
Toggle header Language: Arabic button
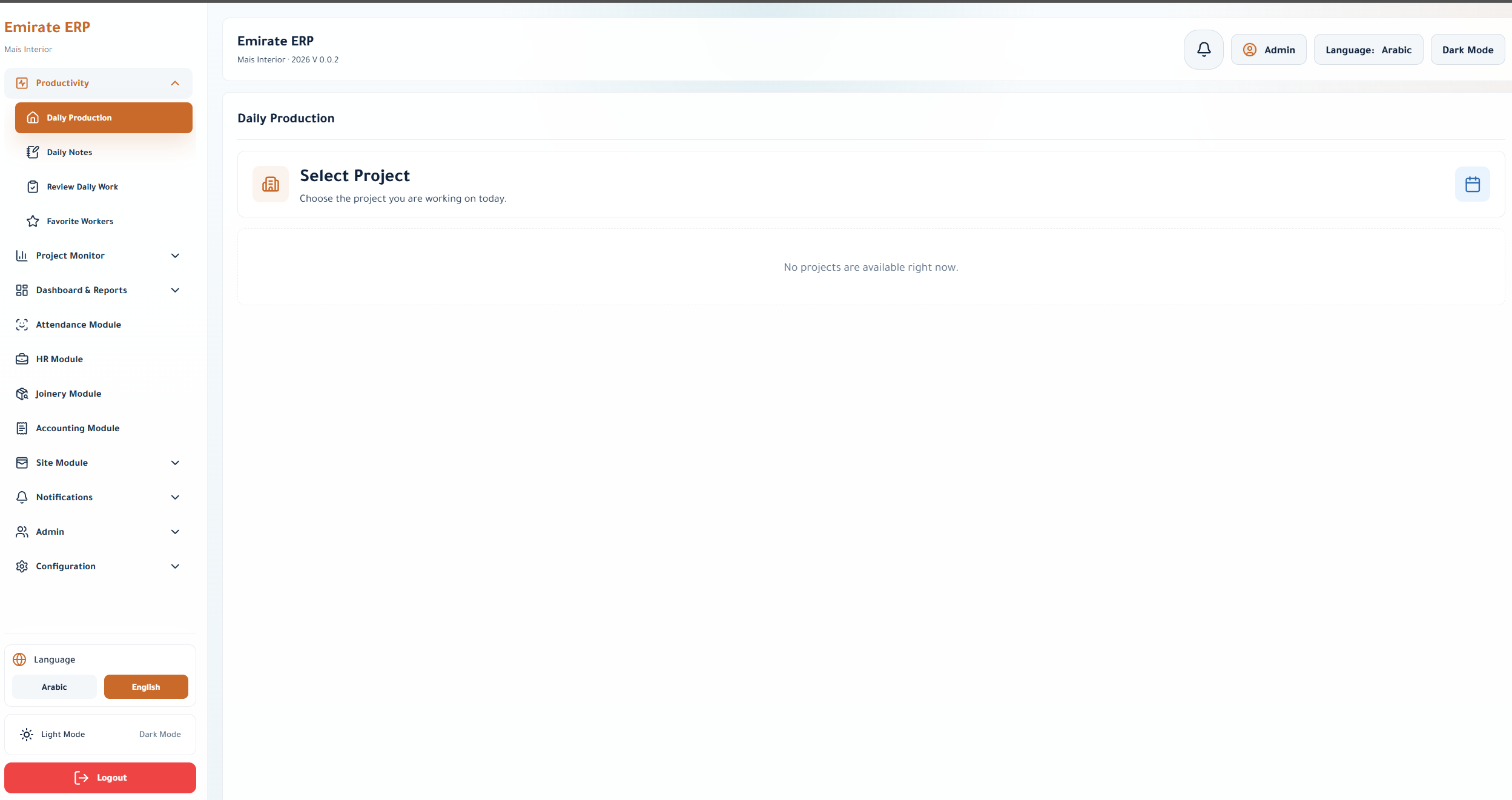pyautogui.click(x=1368, y=50)
